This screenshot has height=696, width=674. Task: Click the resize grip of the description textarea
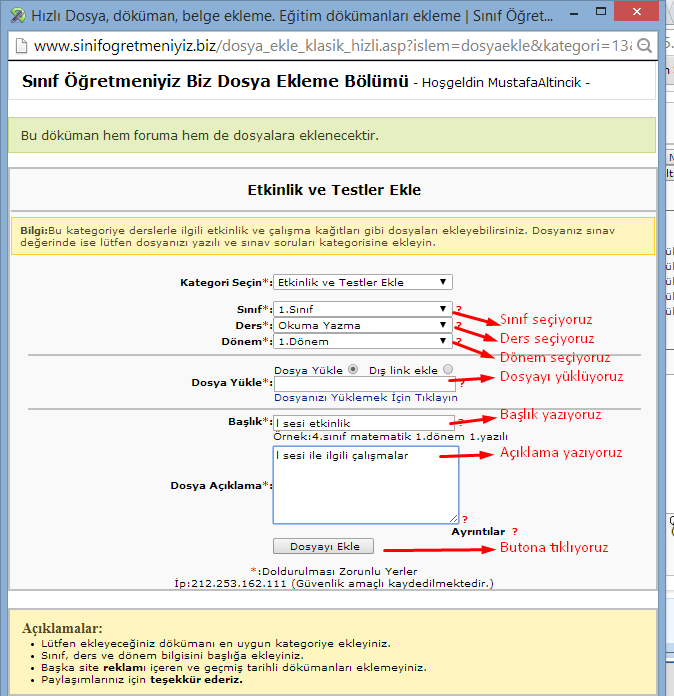tap(453, 517)
